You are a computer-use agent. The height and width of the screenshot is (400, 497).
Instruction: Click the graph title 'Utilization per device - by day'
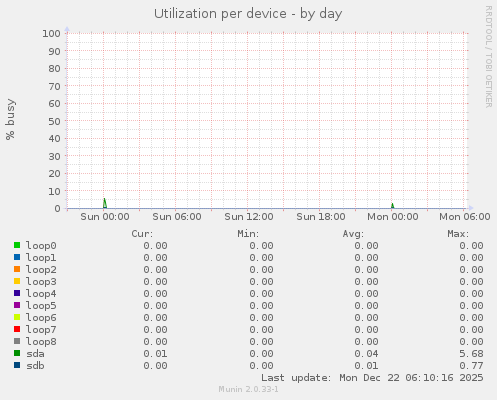248,14
